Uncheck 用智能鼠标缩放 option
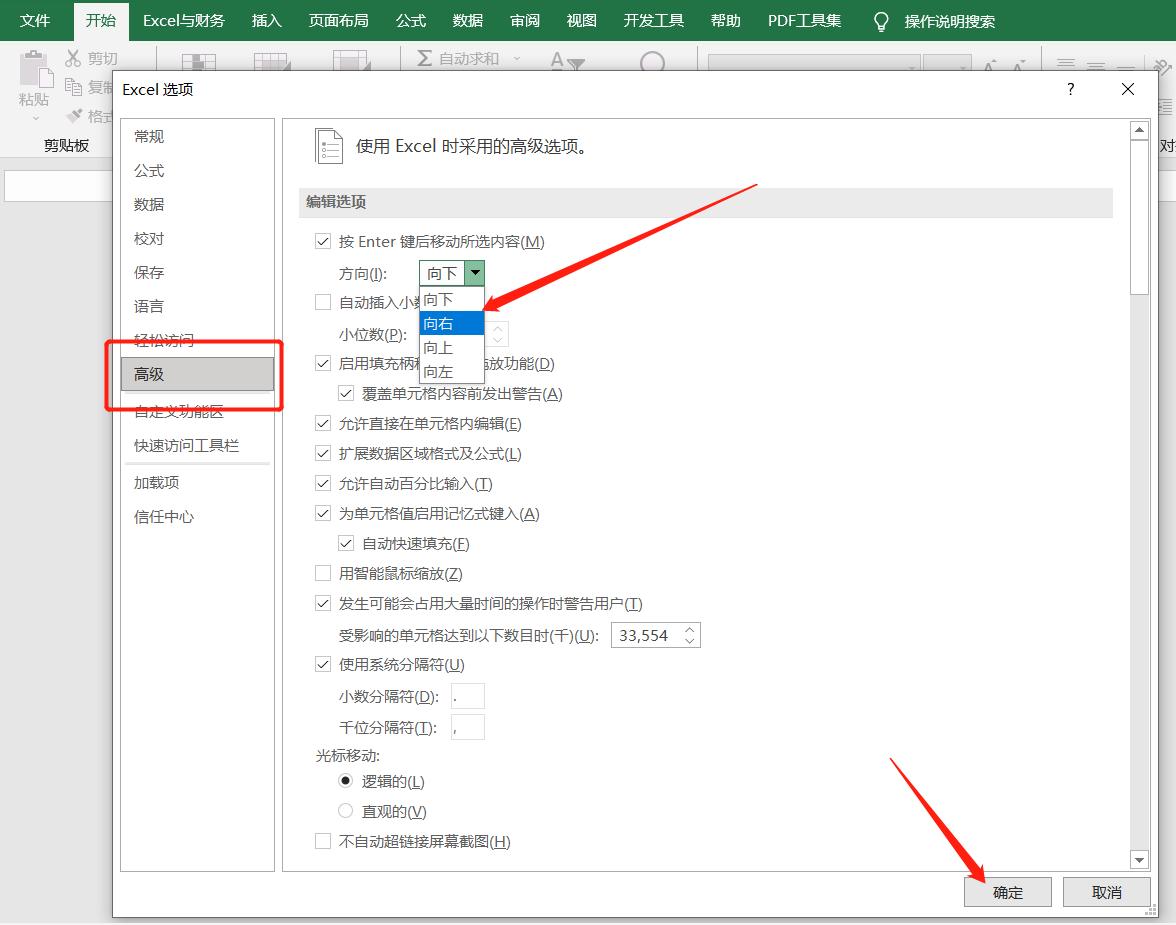The image size is (1176, 925). coord(323,573)
